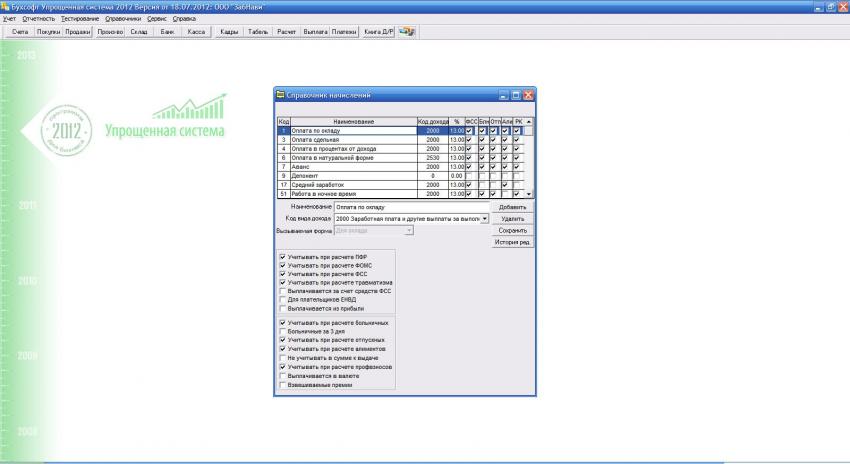Toggle Учитывать при расчете ПФР checkbox
850x464 pixels.
coord(281,258)
